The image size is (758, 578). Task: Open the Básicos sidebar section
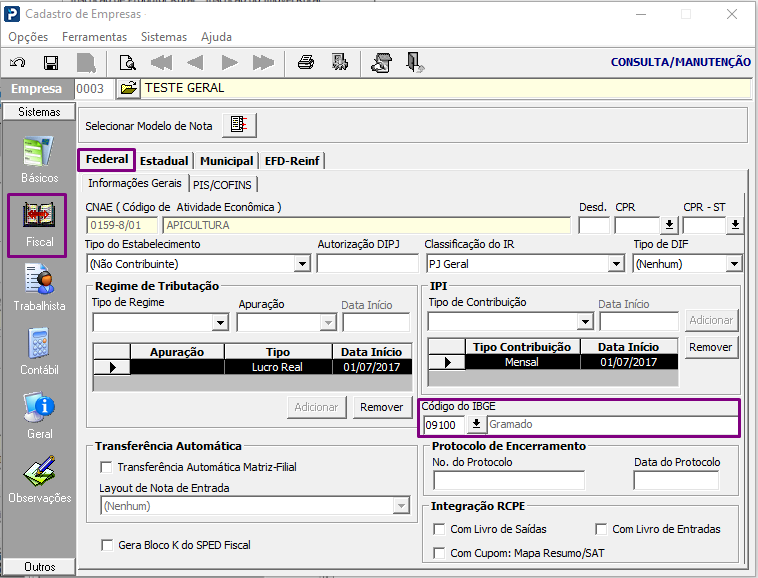(39, 160)
